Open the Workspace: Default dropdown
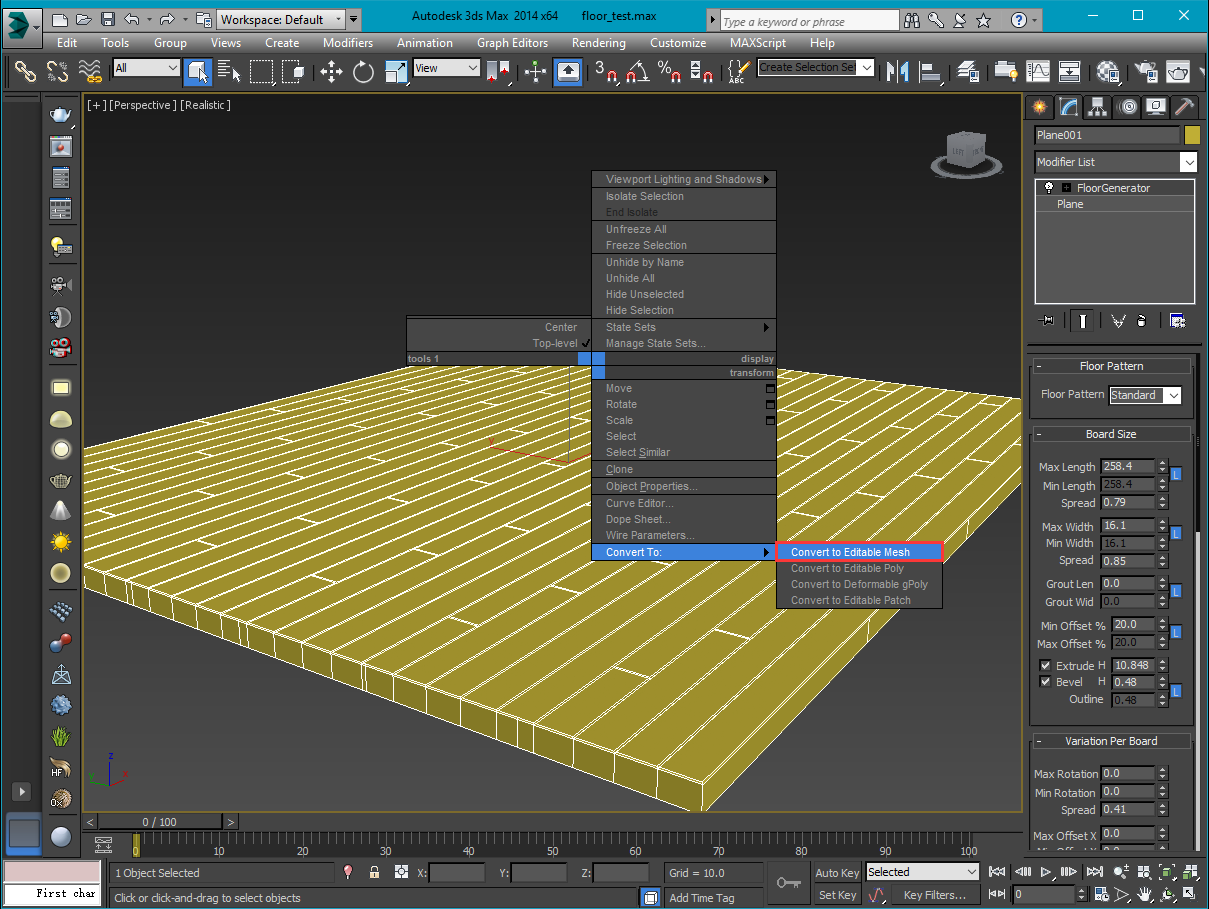The height and width of the screenshot is (909, 1209). (x=281, y=19)
